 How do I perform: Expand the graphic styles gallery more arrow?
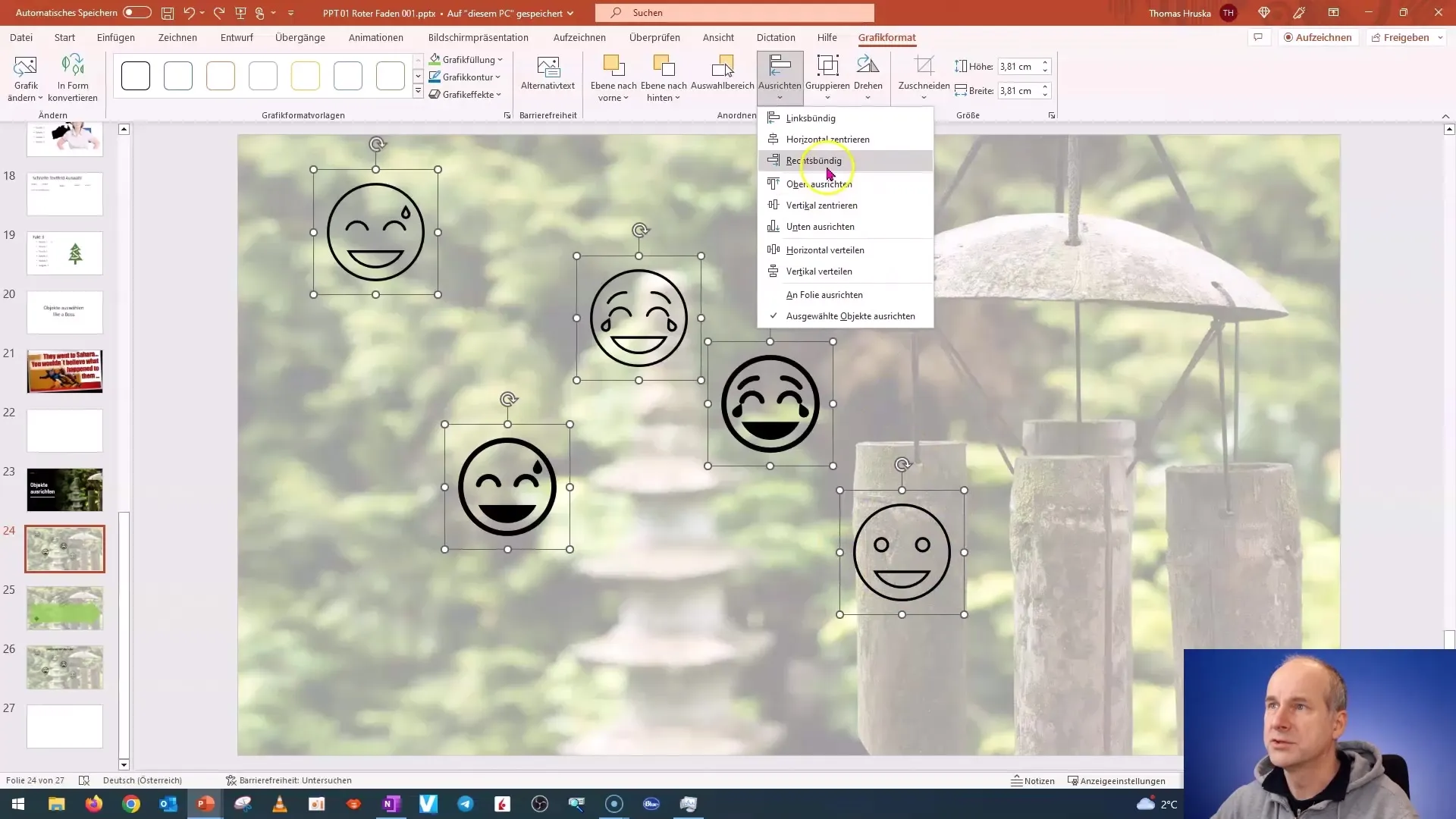tap(418, 92)
